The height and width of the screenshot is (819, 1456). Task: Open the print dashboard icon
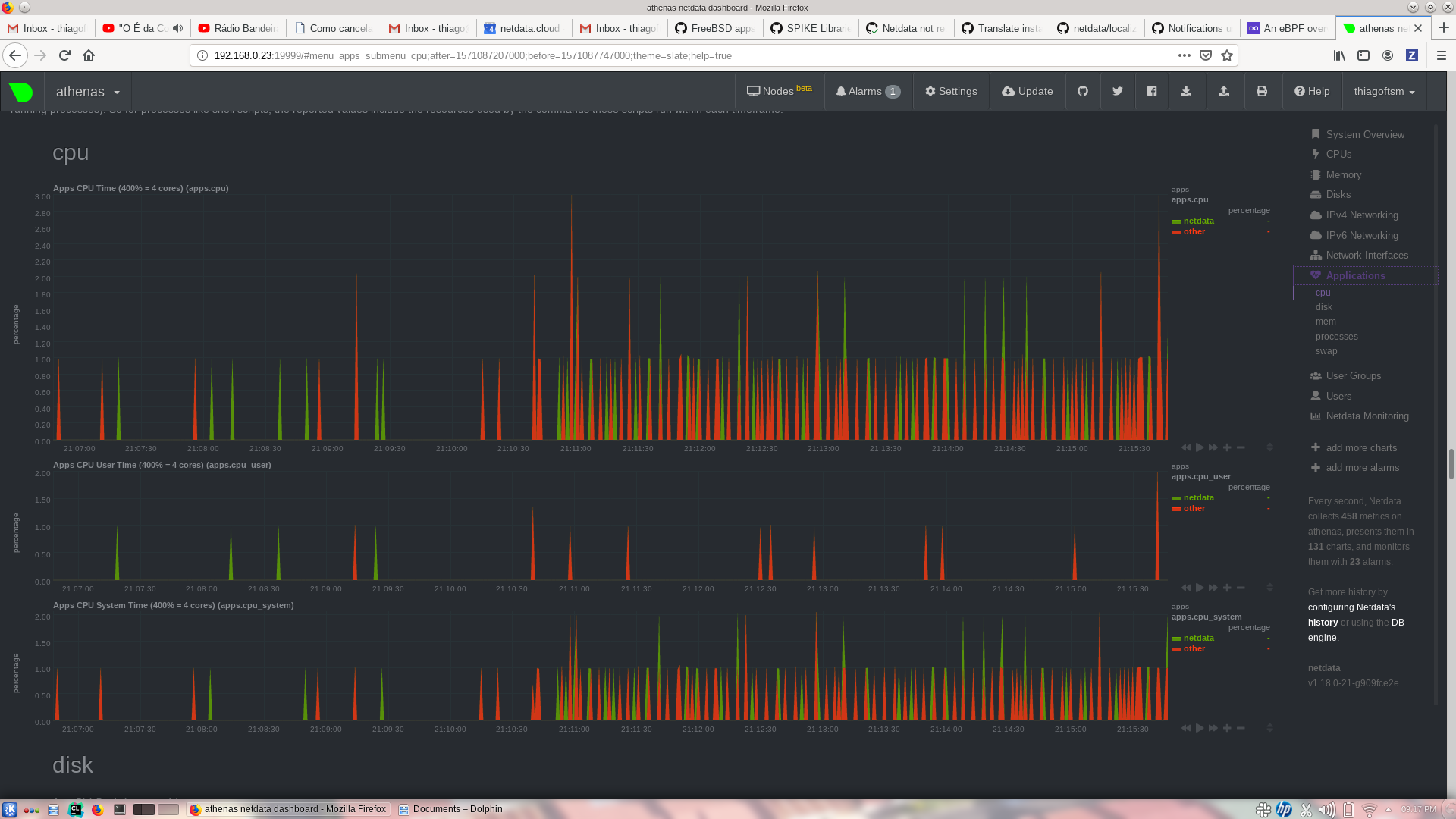pos(1262,91)
